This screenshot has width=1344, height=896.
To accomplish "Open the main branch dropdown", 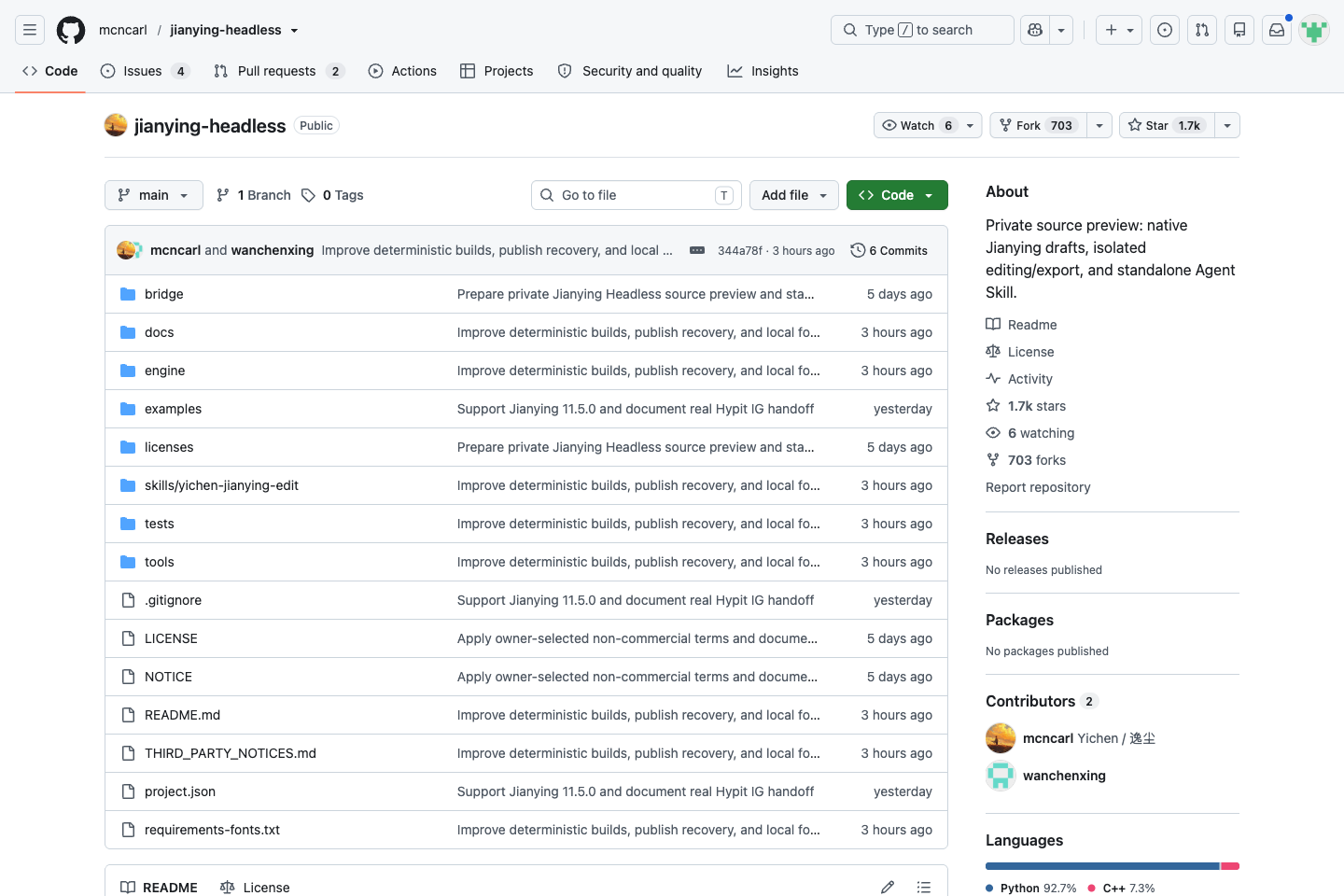I will (154, 195).
